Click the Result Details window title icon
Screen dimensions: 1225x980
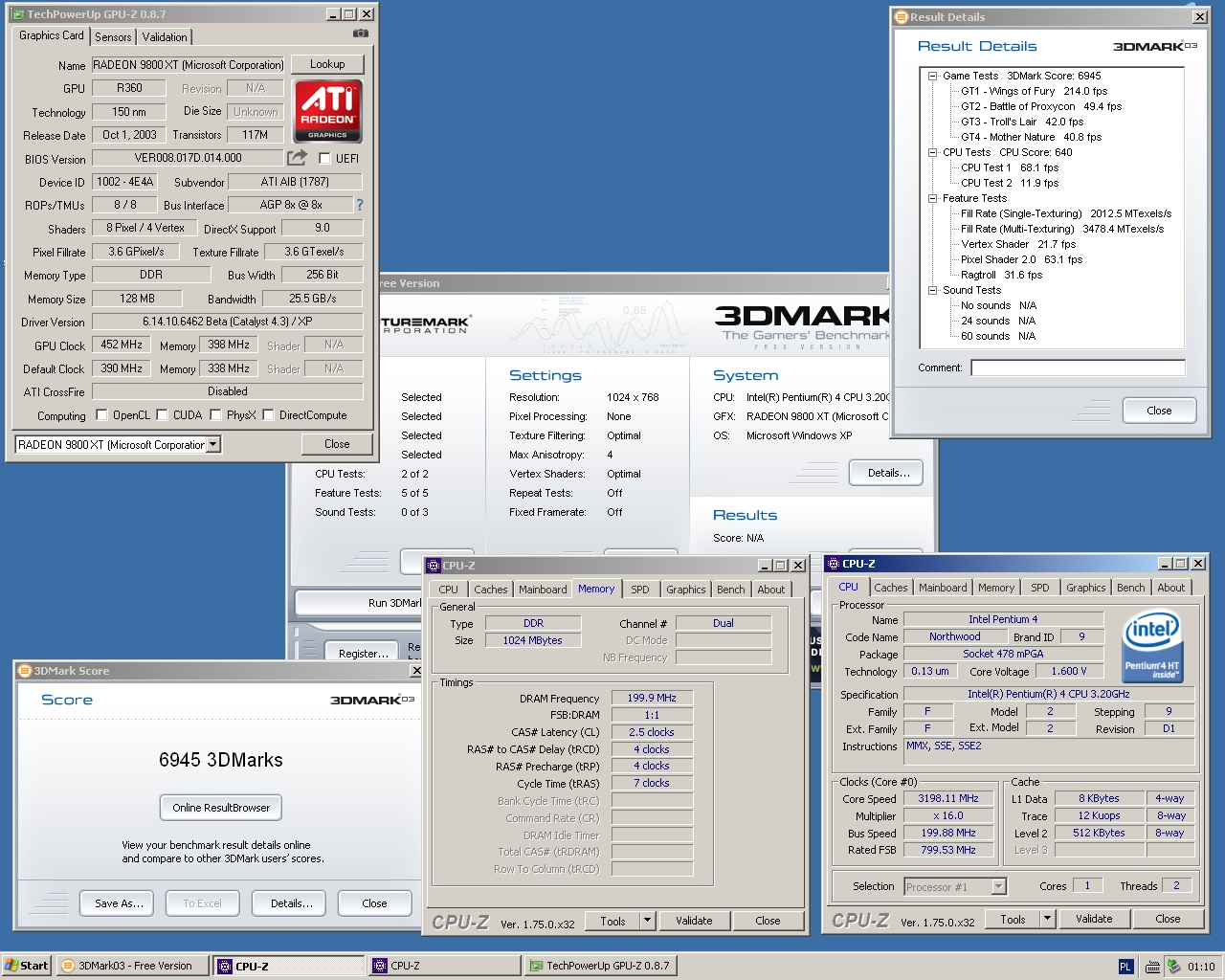(901, 17)
